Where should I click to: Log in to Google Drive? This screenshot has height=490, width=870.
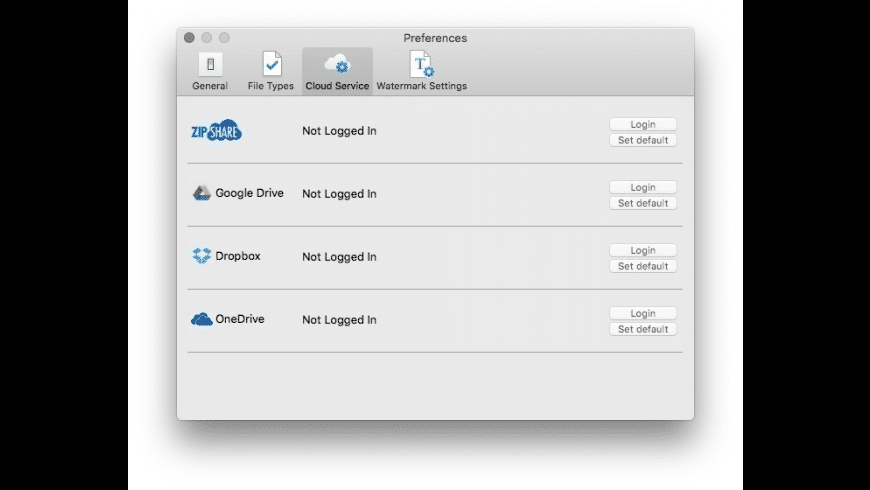click(x=643, y=188)
